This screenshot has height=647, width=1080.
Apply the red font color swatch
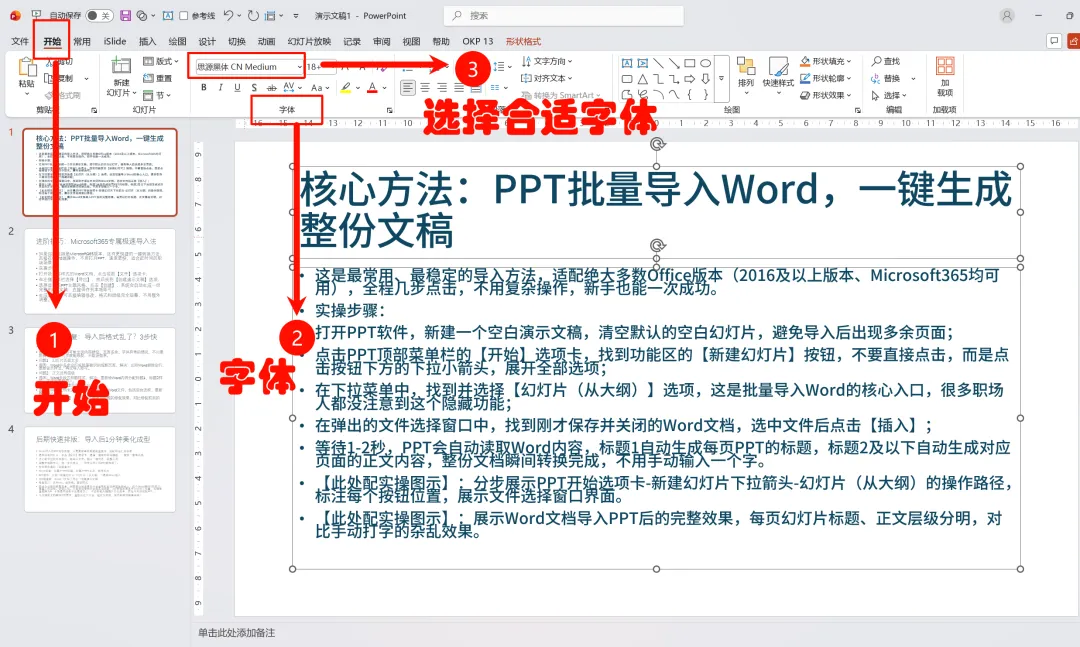pyautogui.click(x=372, y=88)
